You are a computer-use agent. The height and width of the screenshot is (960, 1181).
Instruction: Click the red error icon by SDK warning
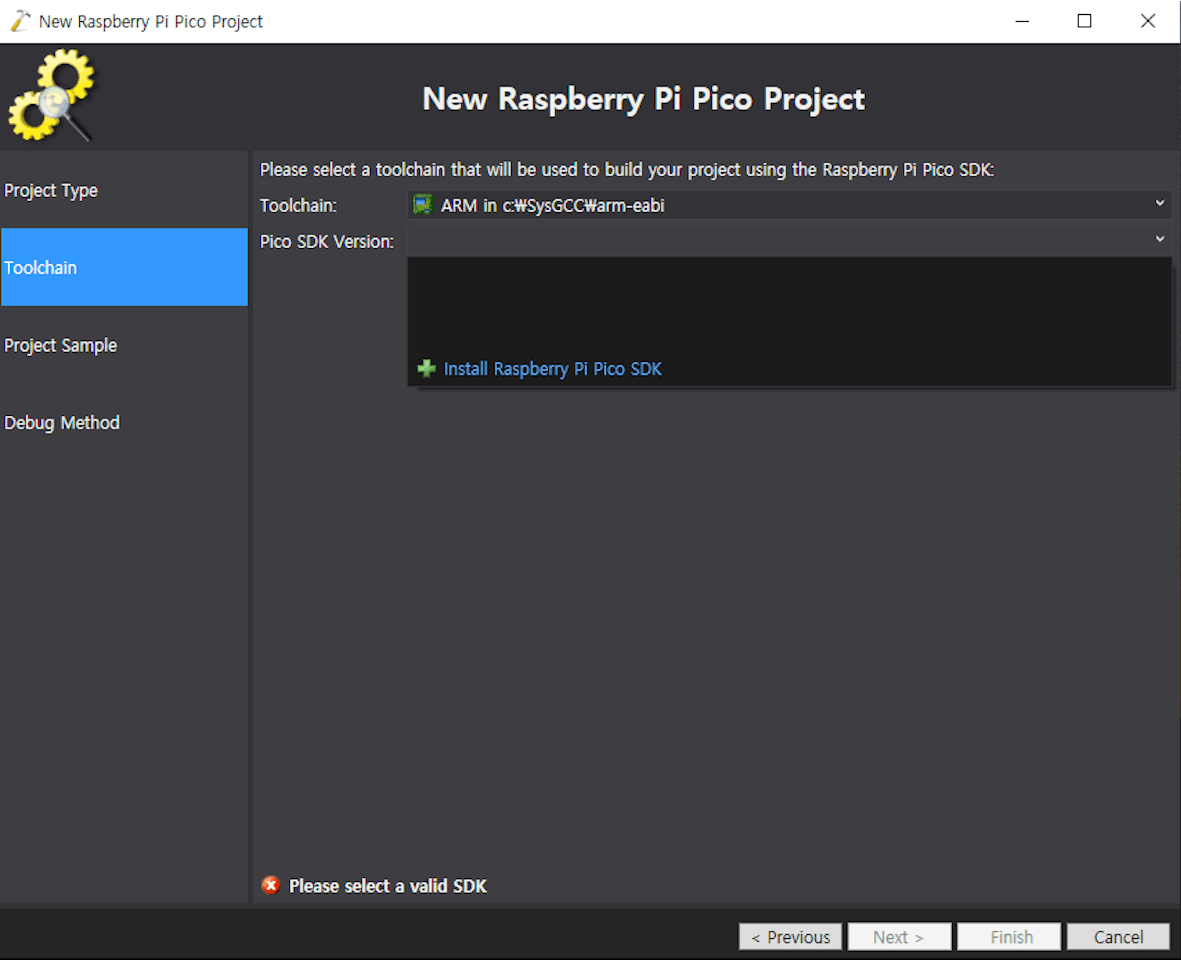(x=270, y=885)
